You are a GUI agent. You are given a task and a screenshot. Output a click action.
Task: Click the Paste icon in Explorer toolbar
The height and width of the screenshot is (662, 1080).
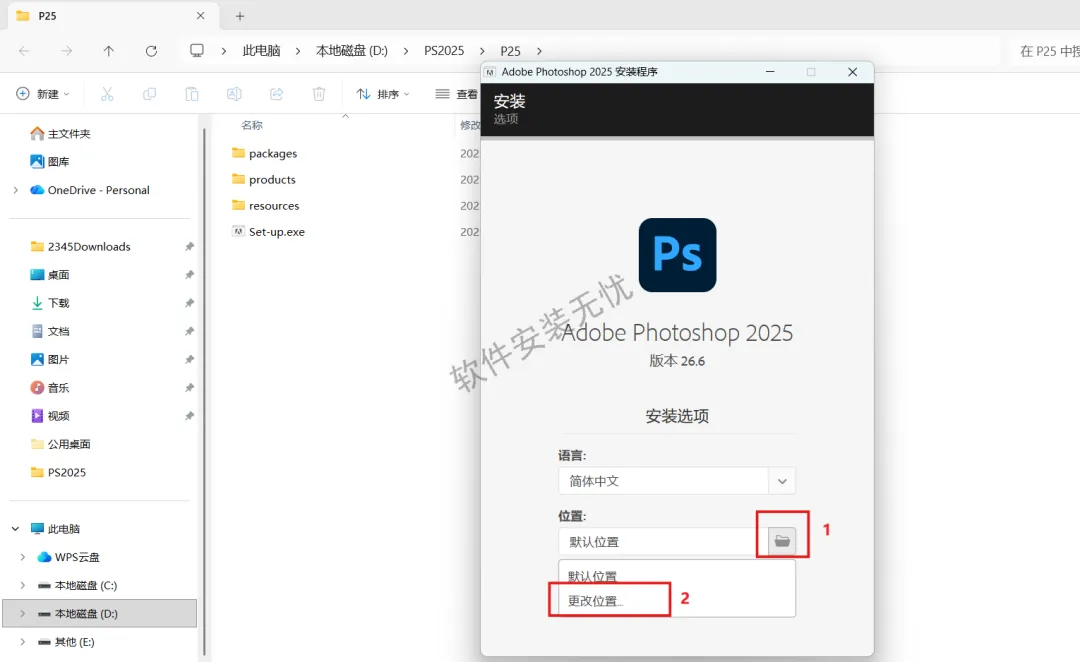point(191,94)
